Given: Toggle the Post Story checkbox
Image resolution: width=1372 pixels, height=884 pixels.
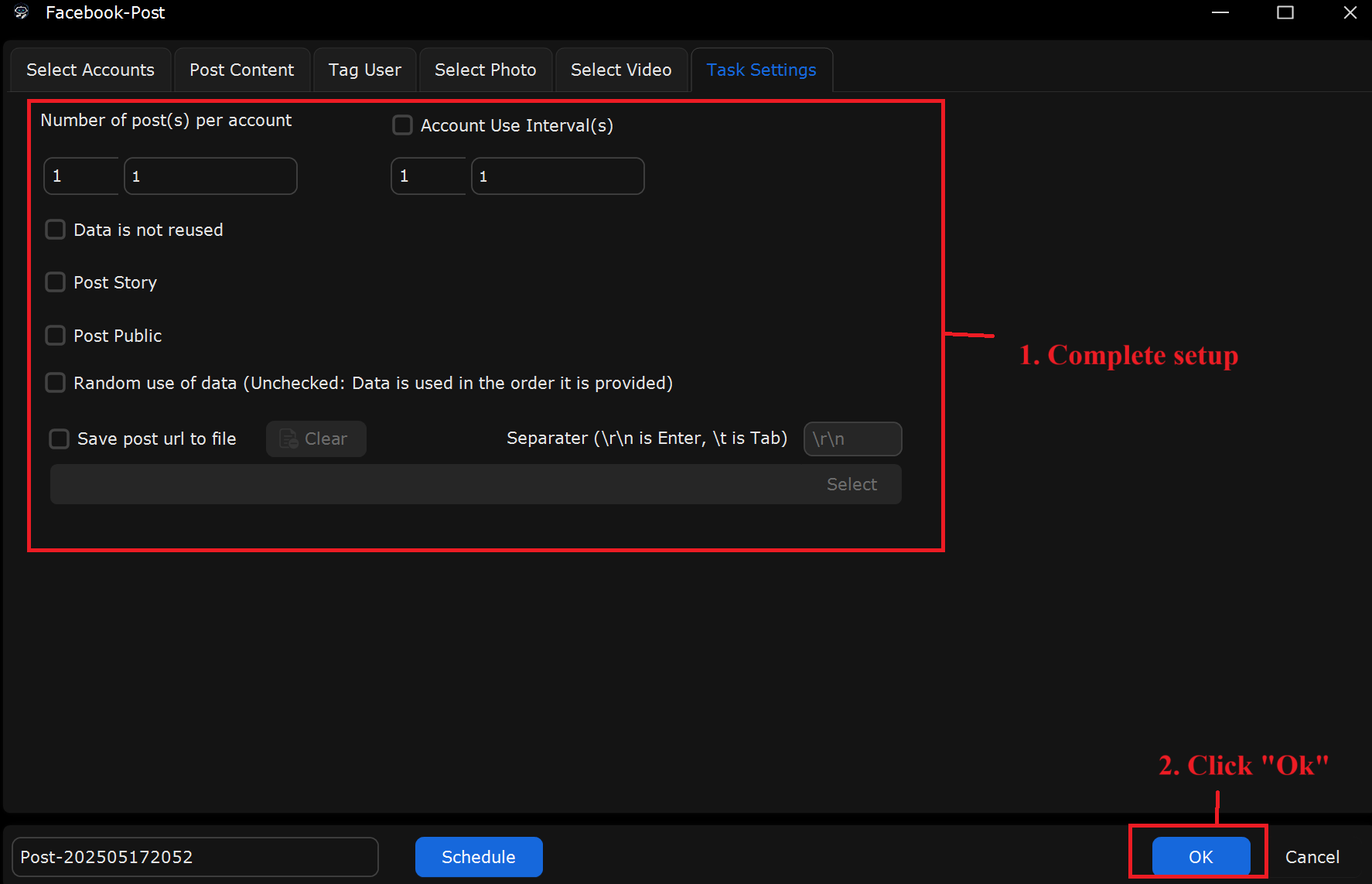Looking at the screenshot, I should 55,282.
